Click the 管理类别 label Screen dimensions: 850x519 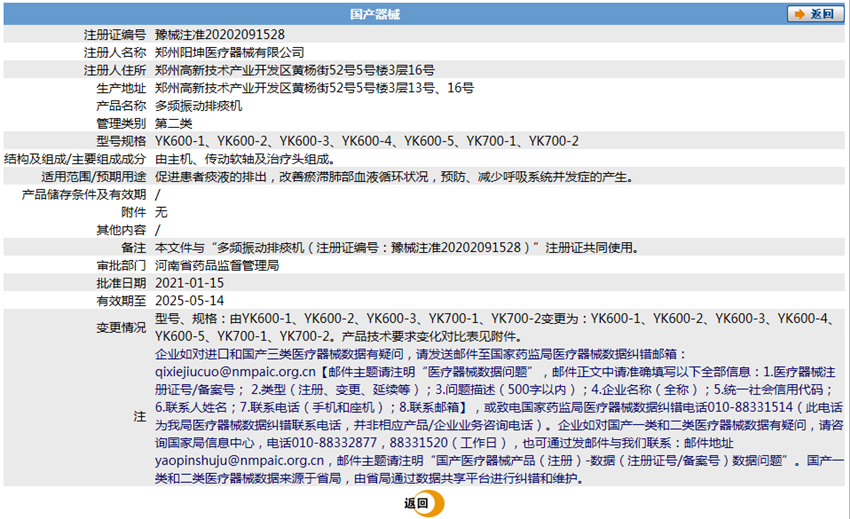pyautogui.click(x=121, y=123)
